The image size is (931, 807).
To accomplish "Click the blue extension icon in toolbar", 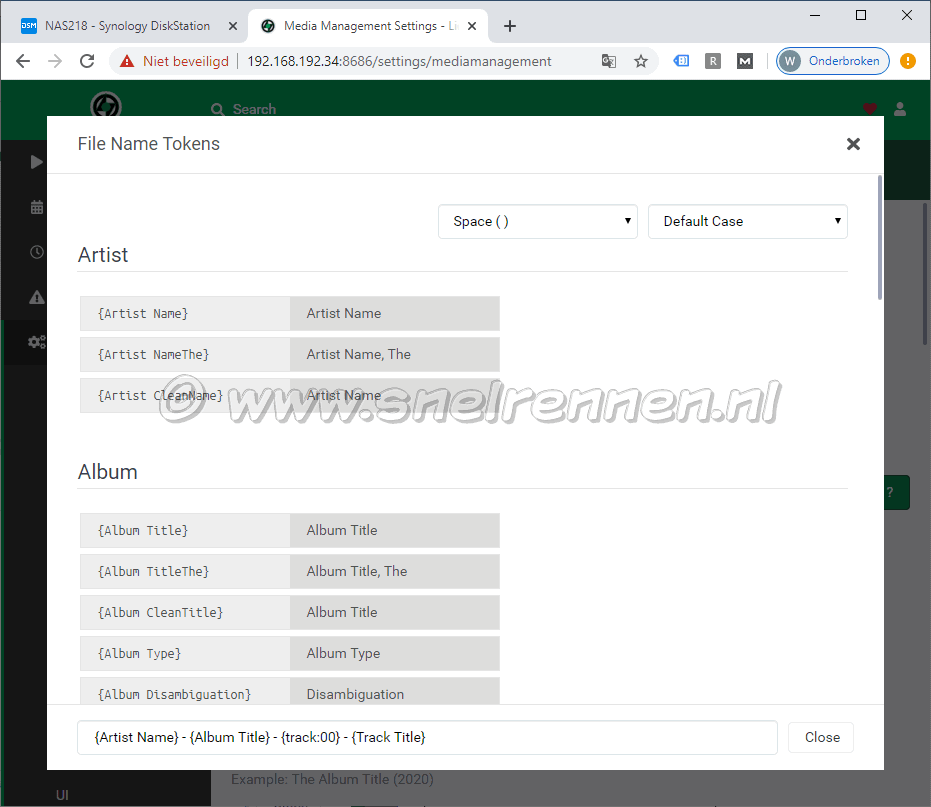I will point(681,61).
